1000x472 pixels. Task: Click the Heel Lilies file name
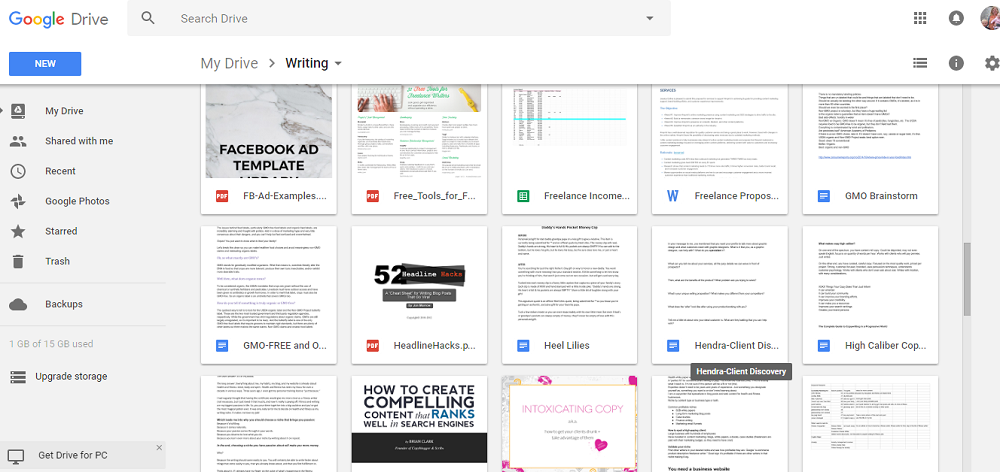pos(566,346)
